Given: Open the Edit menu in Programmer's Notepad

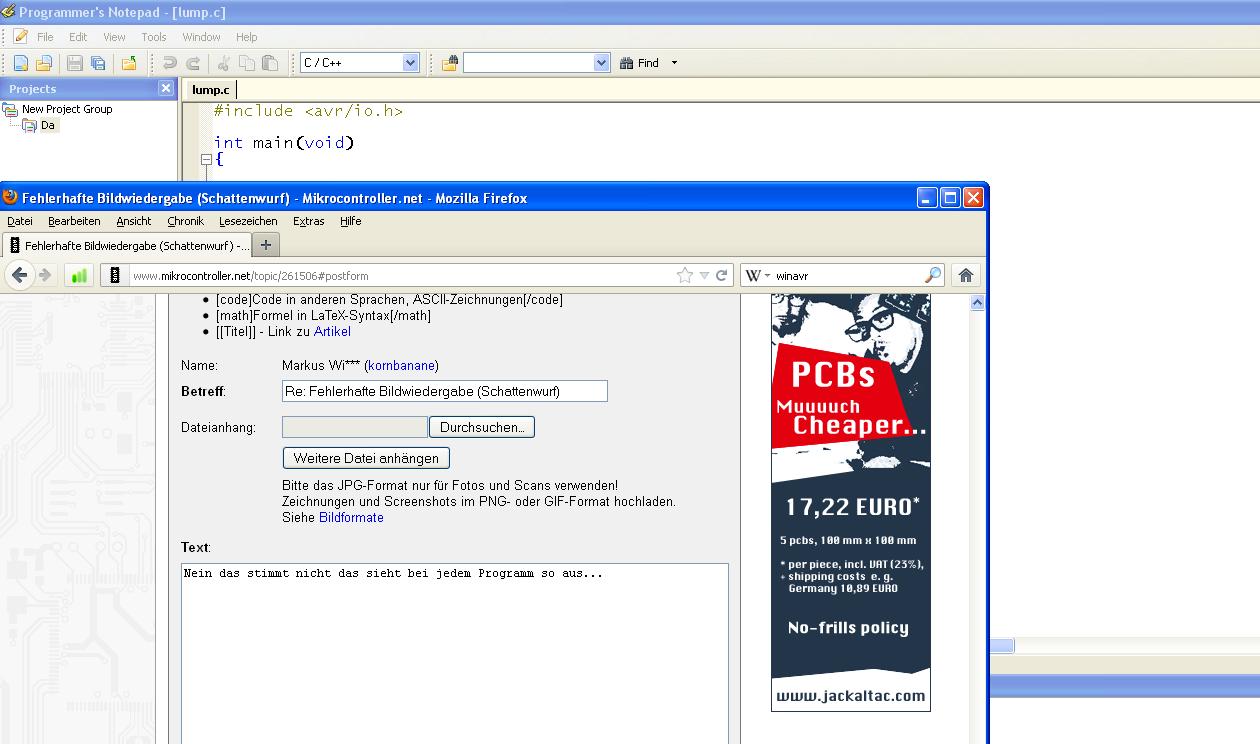Looking at the screenshot, I should tap(78, 37).
